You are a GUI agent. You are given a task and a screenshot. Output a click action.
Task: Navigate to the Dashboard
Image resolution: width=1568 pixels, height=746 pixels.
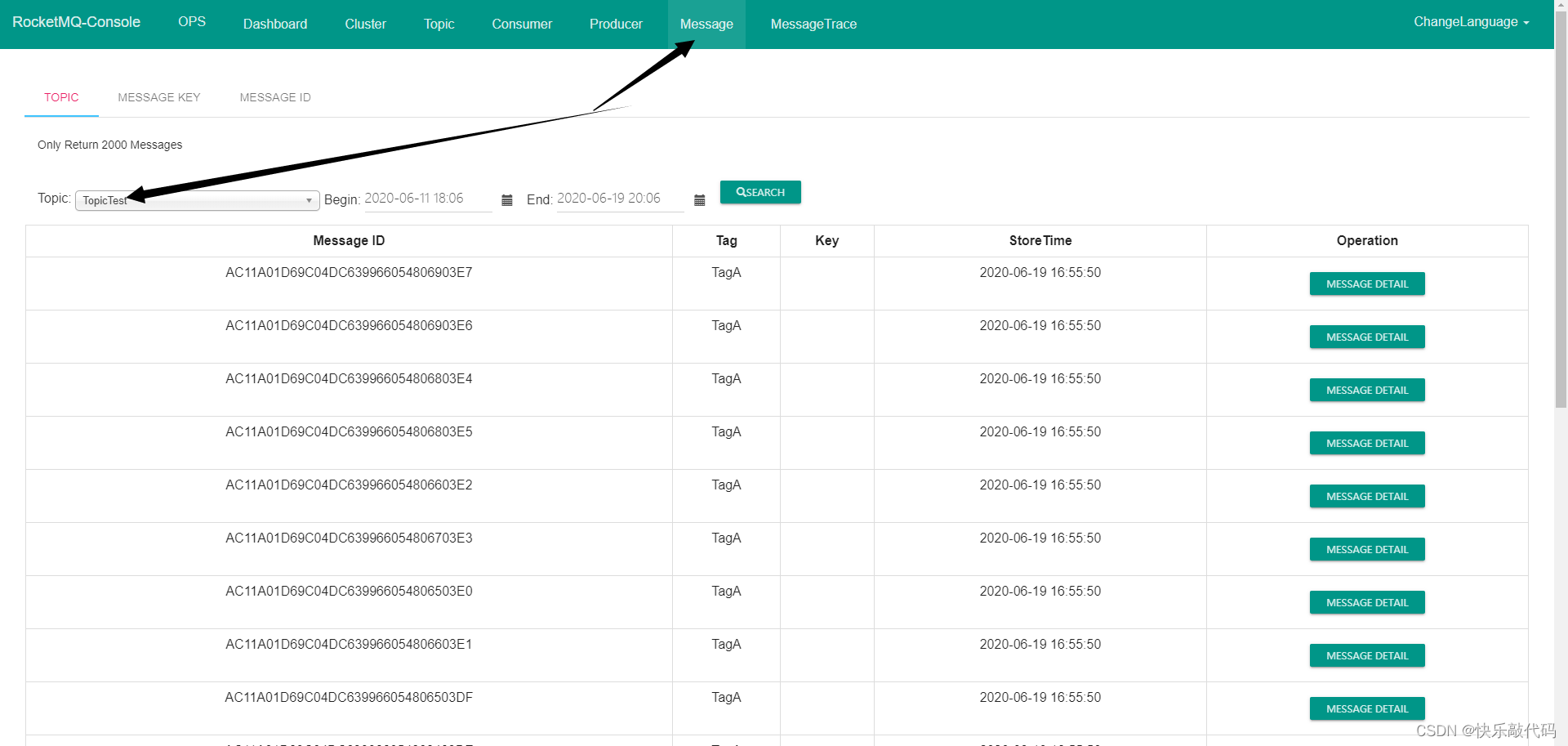pos(274,24)
